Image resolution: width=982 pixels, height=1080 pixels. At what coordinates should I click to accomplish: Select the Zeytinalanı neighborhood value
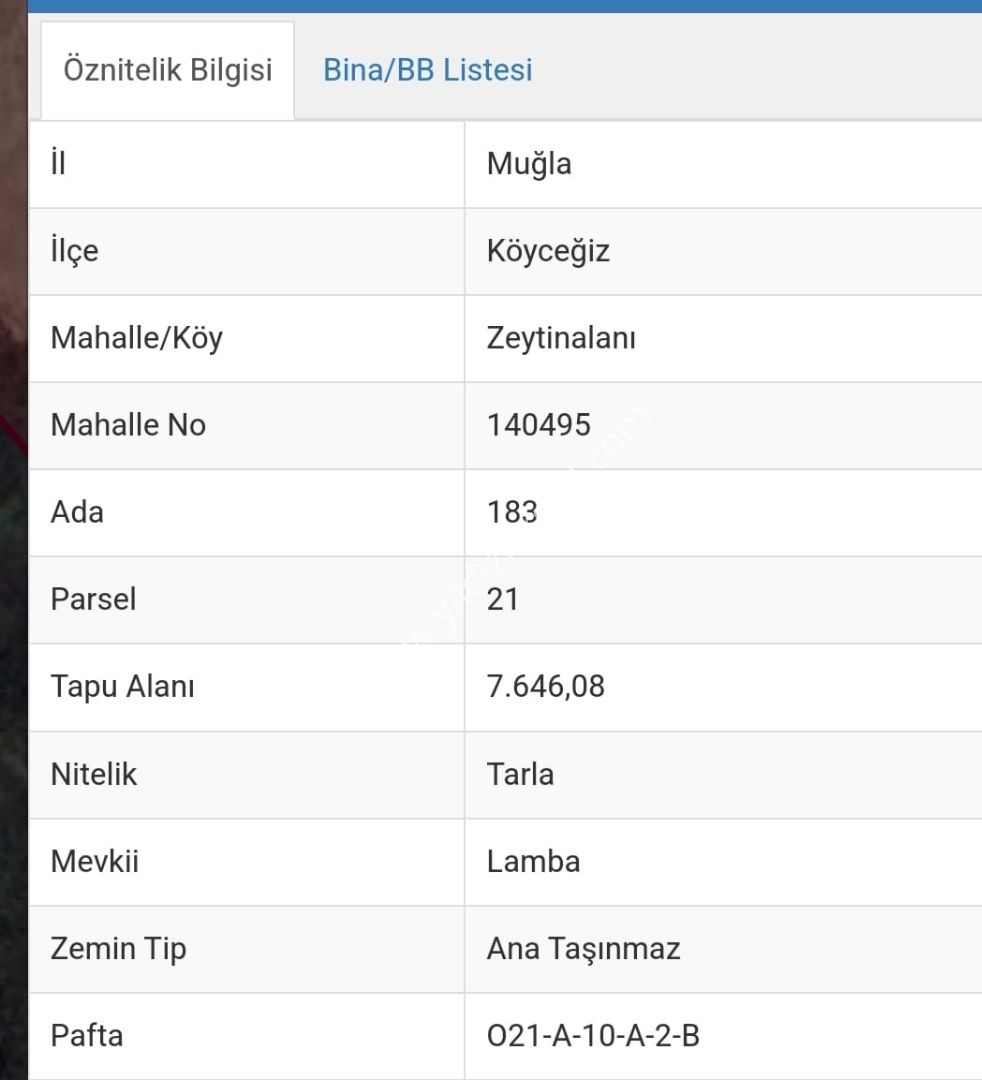(561, 338)
